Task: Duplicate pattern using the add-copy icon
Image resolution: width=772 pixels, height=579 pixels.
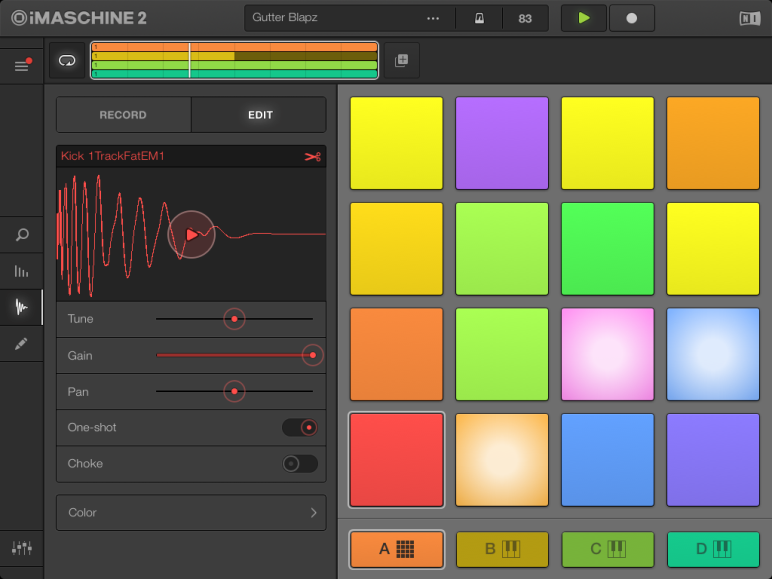Action: pyautogui.click(x=402, y=61)
